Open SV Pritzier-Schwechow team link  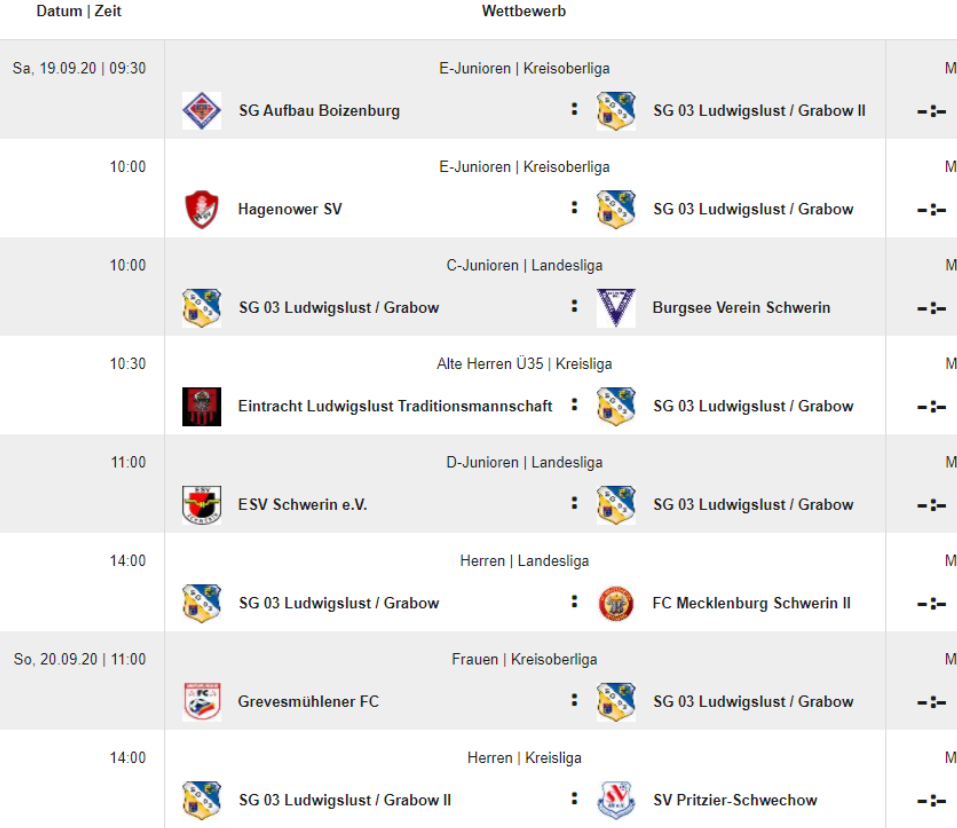[x=734, y=800]
